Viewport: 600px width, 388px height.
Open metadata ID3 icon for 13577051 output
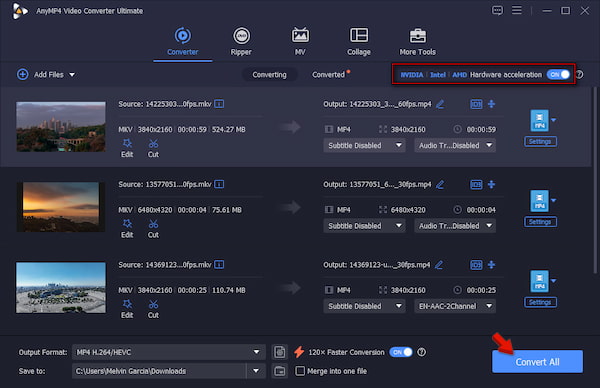click(x=476, y=184)
